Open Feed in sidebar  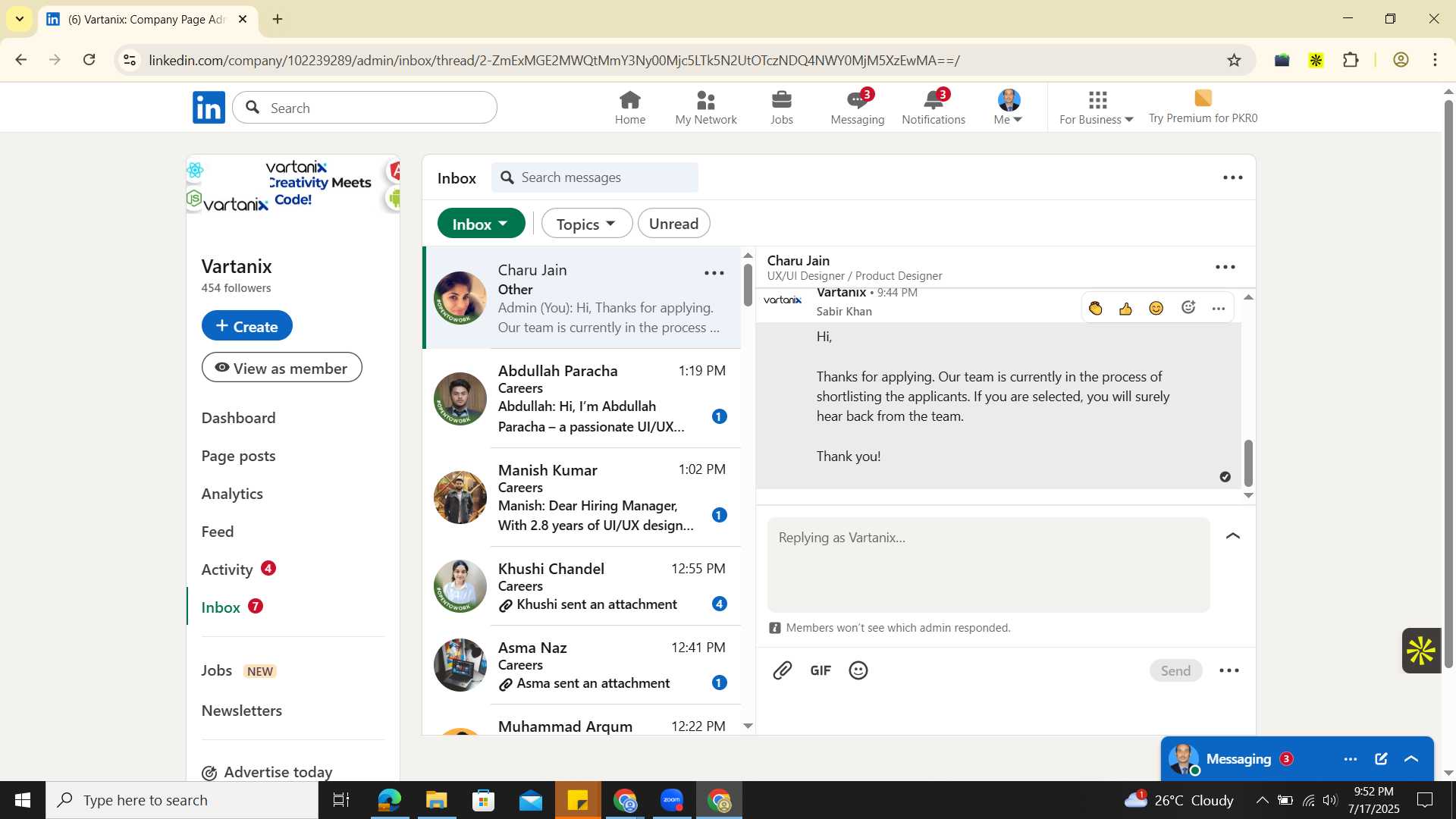tap(218, 532)
